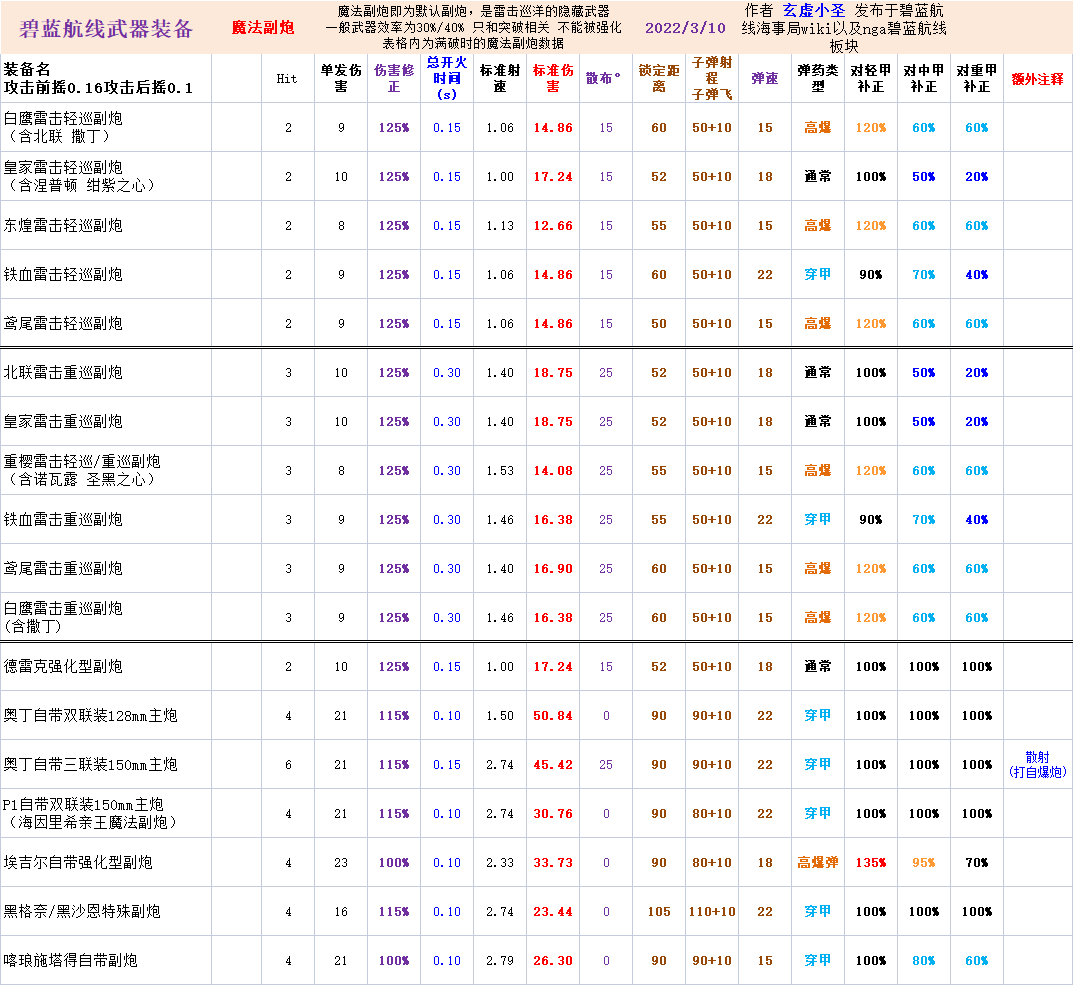Click the date 2022/3/10

click(685, 28)
